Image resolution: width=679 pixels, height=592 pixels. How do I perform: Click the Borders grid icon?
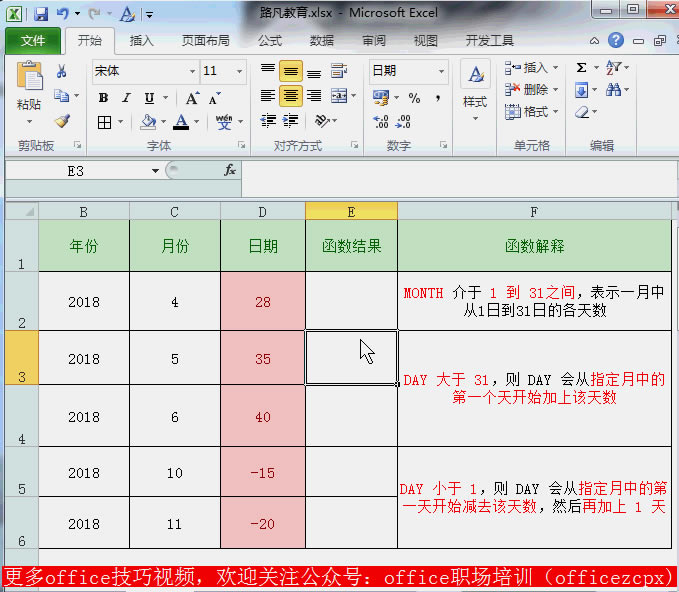pyautogui.click(x=104, y=123)
